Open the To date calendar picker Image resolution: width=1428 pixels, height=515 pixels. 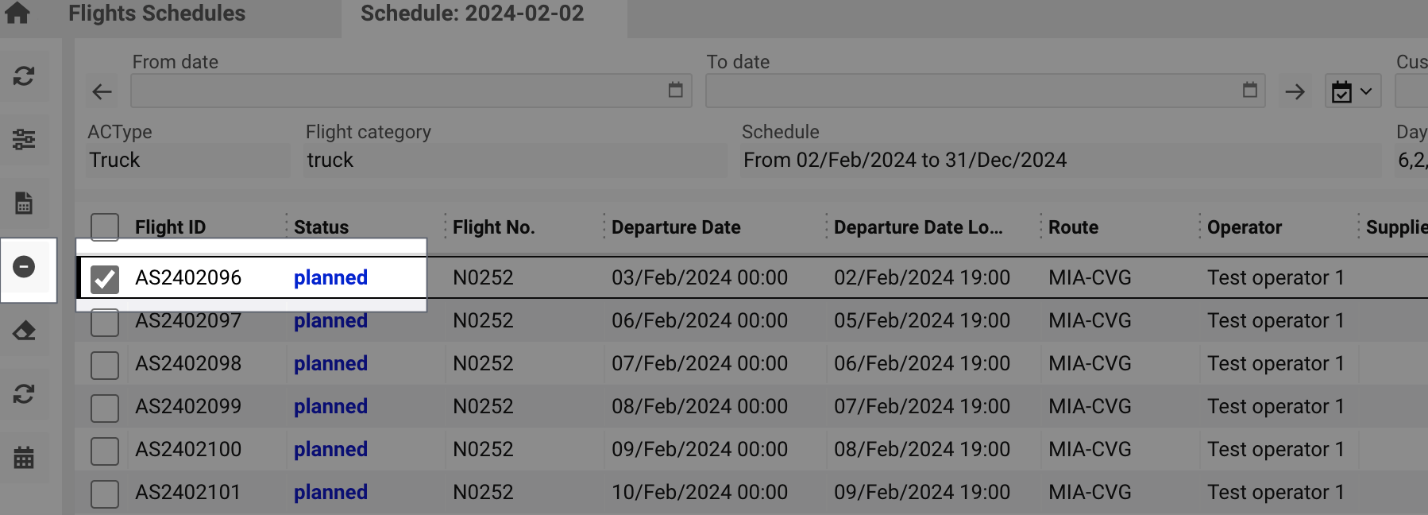tap(1249, 91)
